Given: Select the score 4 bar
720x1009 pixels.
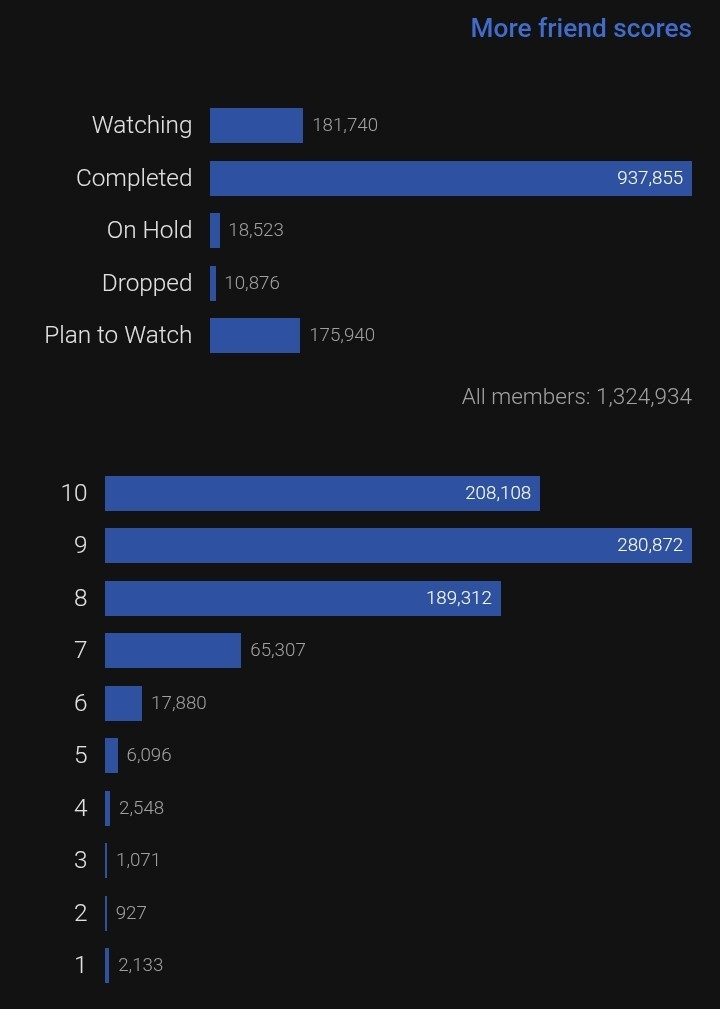Looking at the screenshot, I should coord(108,808).
